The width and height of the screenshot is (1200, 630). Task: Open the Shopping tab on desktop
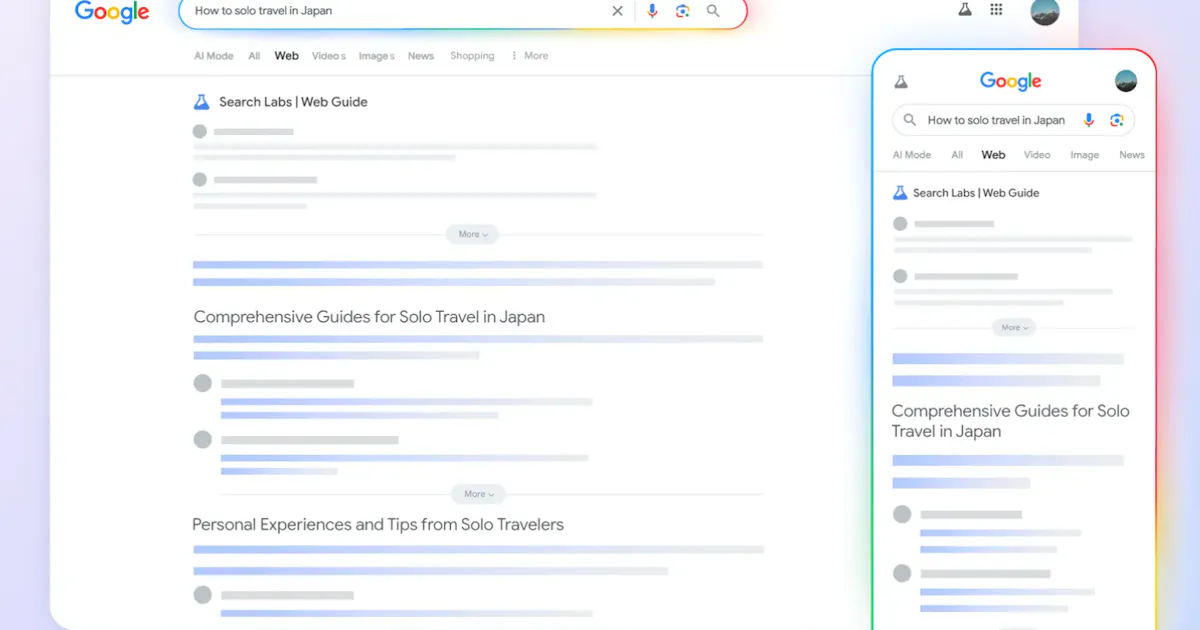point(472,56)
